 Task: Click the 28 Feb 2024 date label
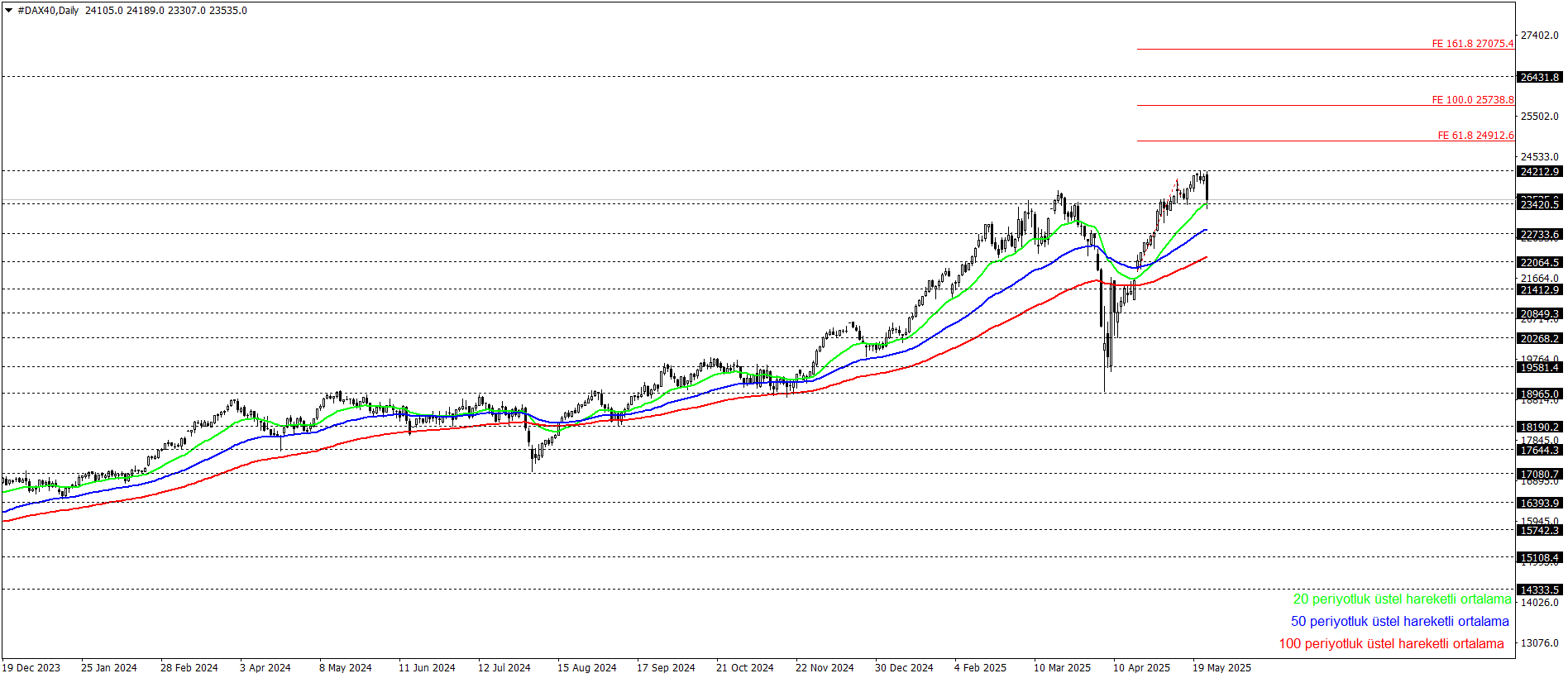(189, 668)
